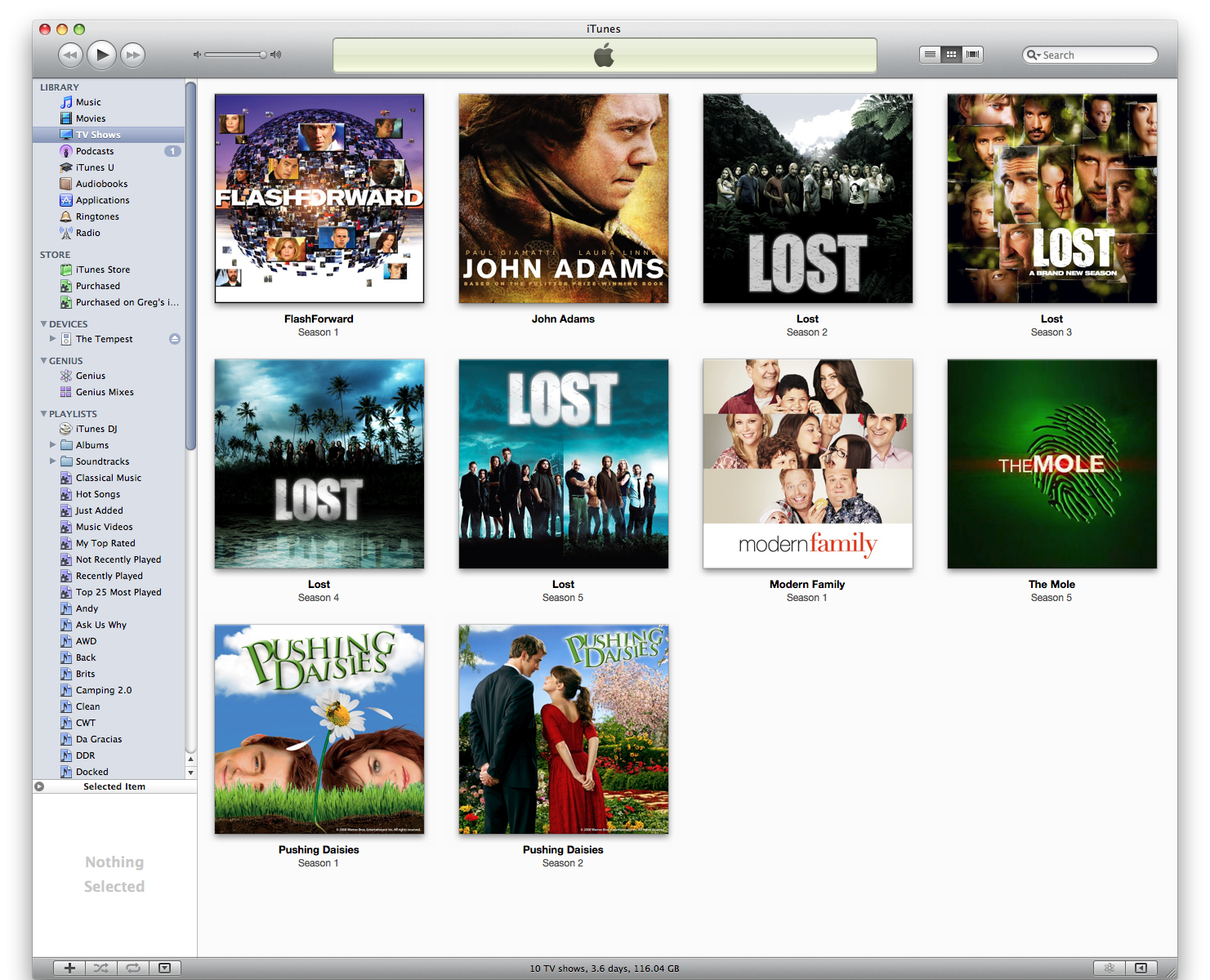The height and width of the screenshot is (980, 1210).
Task: Open the Purchased playlist
Action: 109,286
